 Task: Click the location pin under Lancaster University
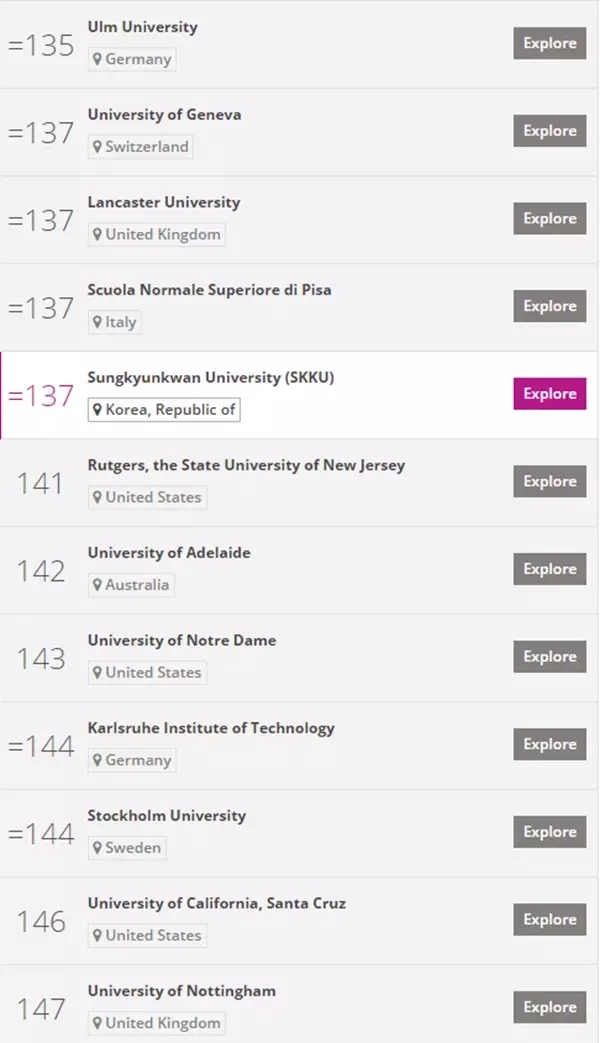(97, 235)
